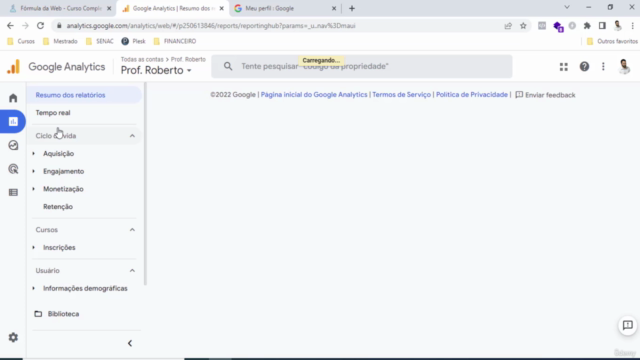Click the share page icon in address bar
Image resolution: width=640 pixels, height=360 pixels.
click(x=508, y=26)
